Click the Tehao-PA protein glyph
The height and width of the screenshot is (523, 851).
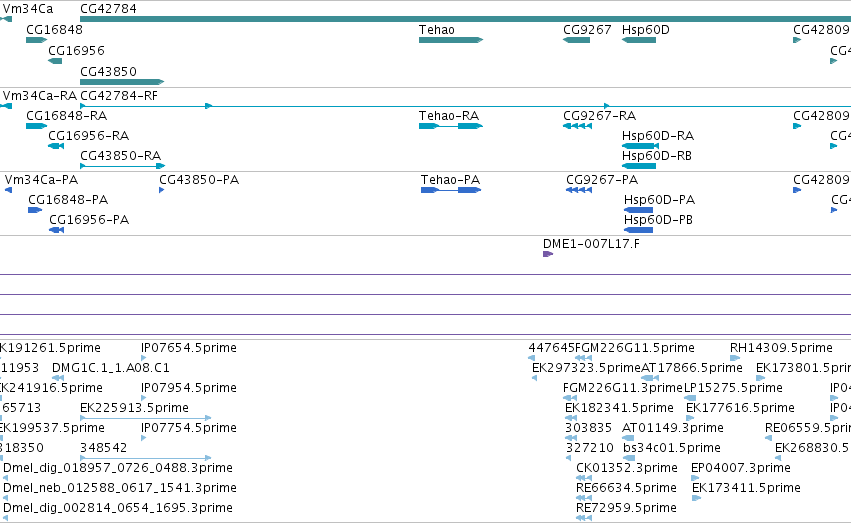coord(451,190)
